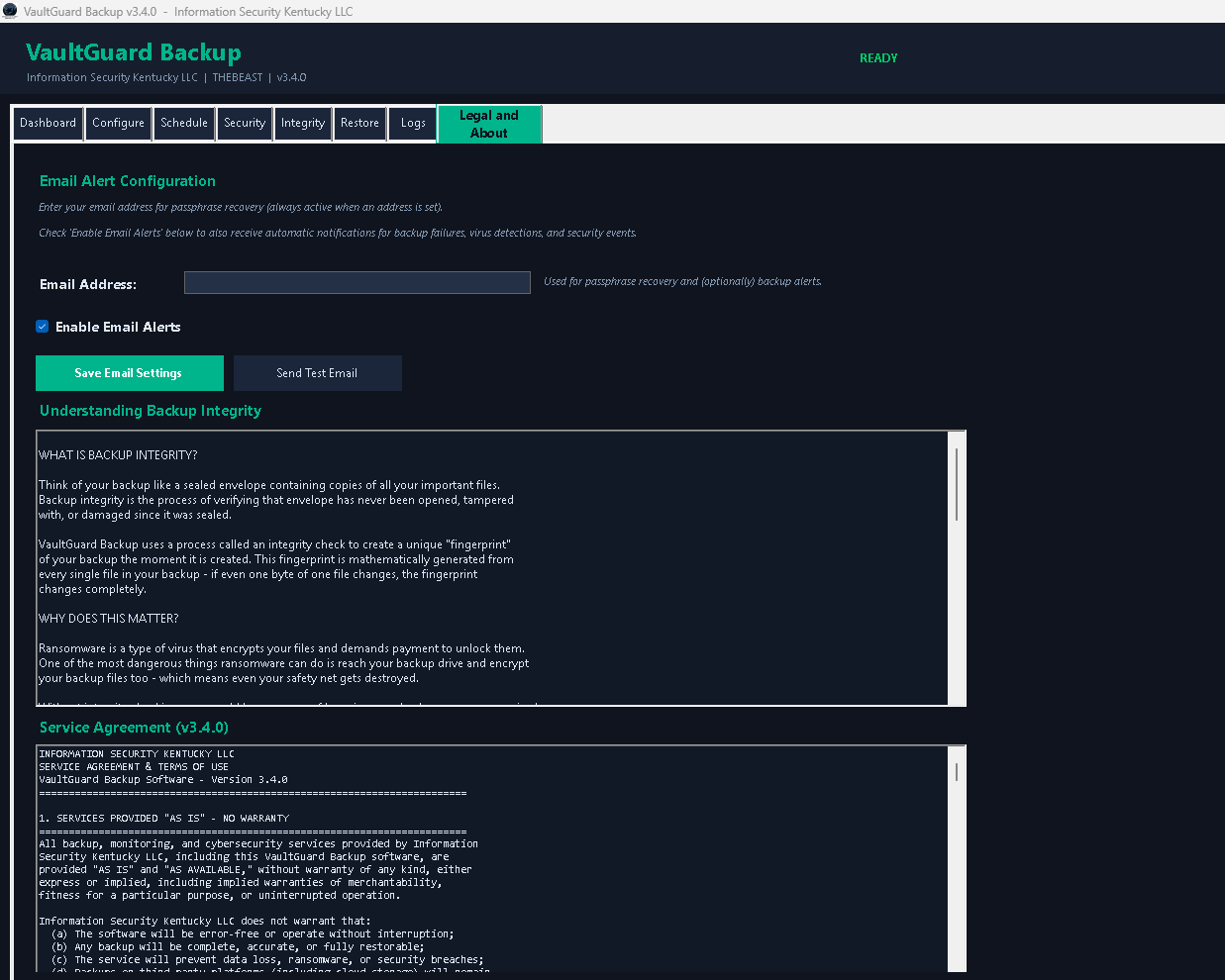Open the Schedule tab
The image size is (1225, 980).
tap(184, 124)
